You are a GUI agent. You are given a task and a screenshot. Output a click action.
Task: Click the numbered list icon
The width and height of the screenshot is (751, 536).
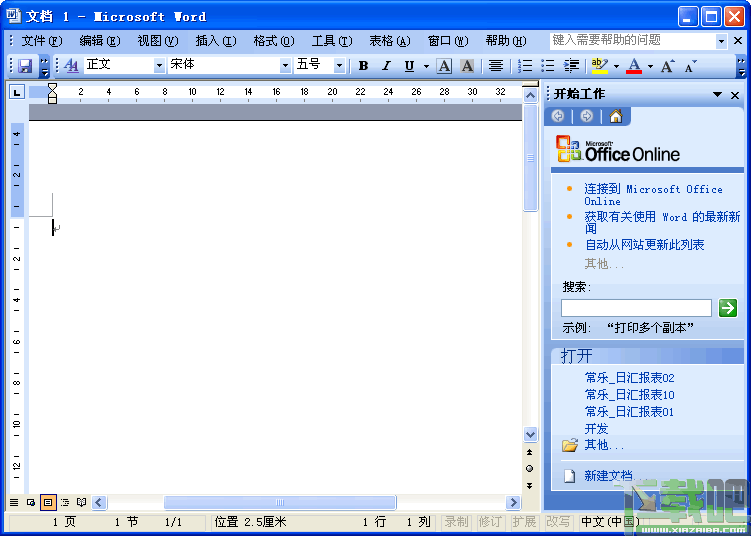(525, 66)
